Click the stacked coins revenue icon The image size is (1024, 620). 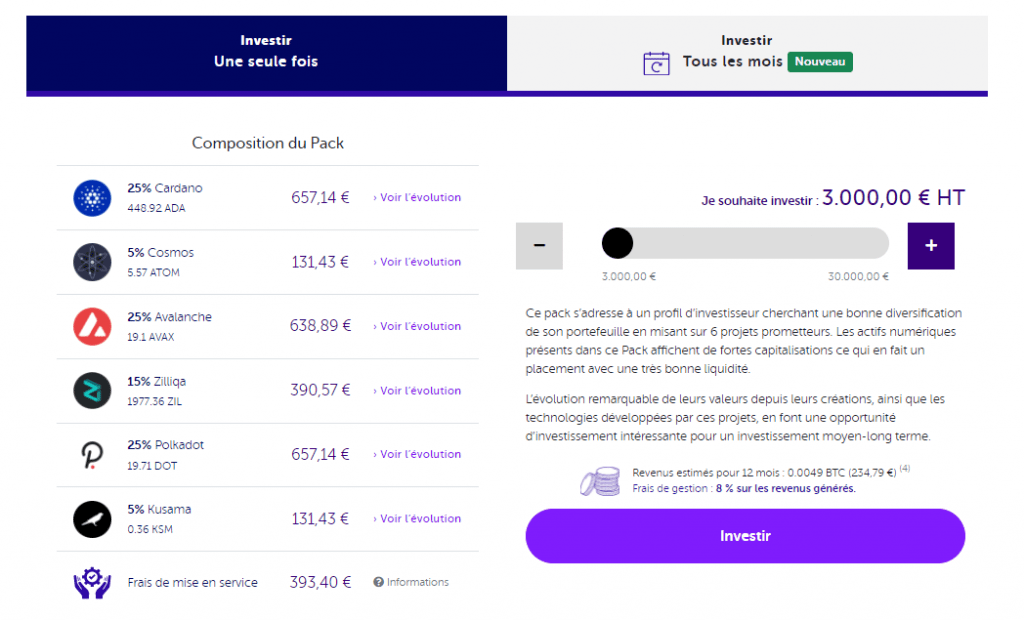[x=600, y=481]
